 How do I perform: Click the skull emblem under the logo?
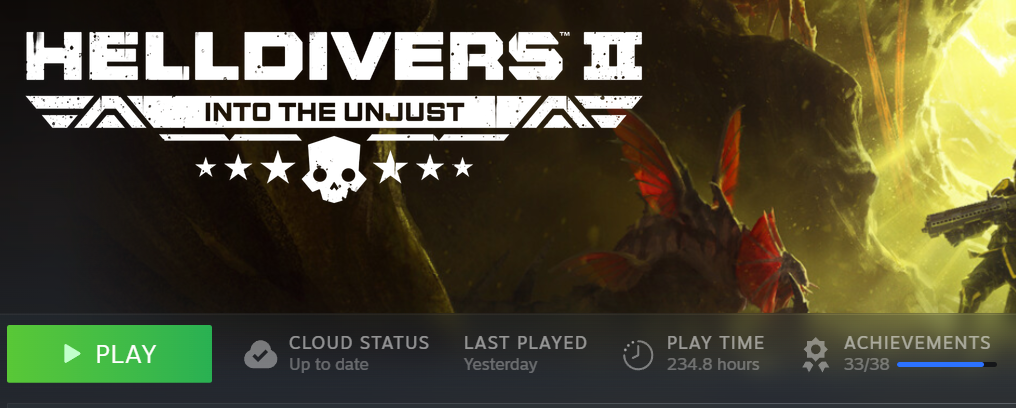[334, 170]
